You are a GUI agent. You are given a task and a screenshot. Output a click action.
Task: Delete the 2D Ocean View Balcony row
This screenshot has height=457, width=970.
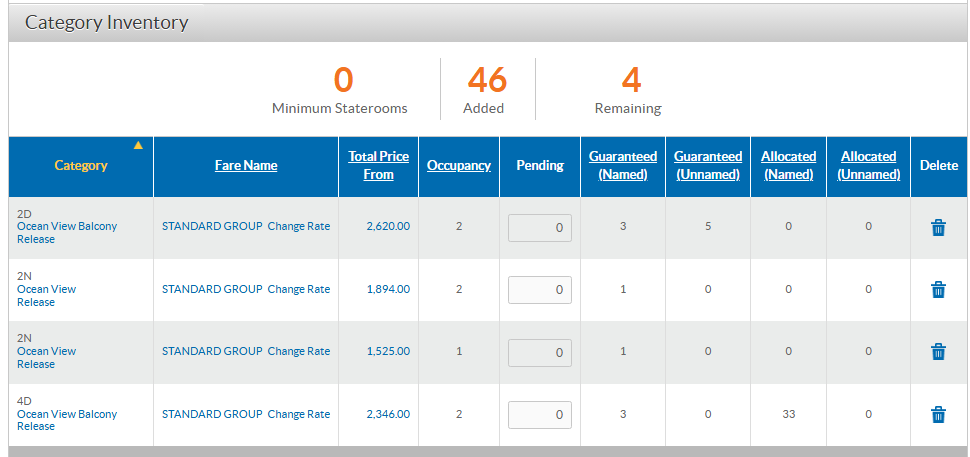point(938,228)
